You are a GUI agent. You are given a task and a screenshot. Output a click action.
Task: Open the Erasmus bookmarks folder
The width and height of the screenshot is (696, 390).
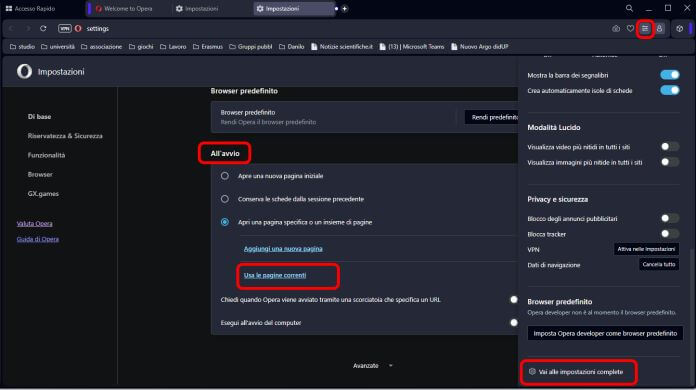[208, 47]
